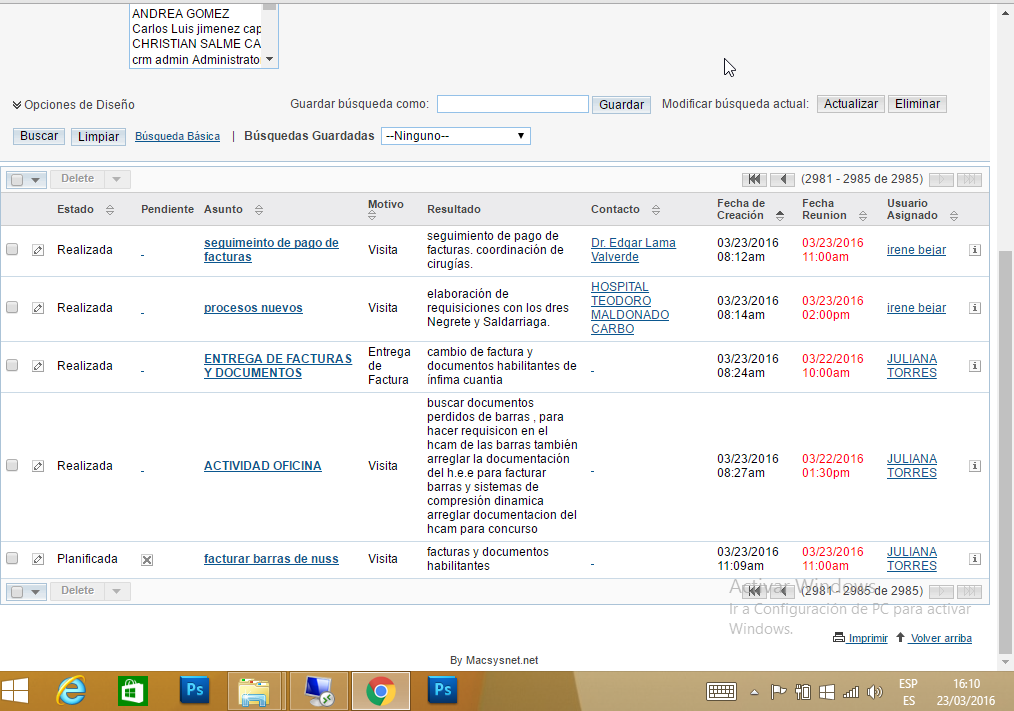Click the 'Guardar búsqueda como' text field
Screen dimensions: 1014x711
click(512, 104)
